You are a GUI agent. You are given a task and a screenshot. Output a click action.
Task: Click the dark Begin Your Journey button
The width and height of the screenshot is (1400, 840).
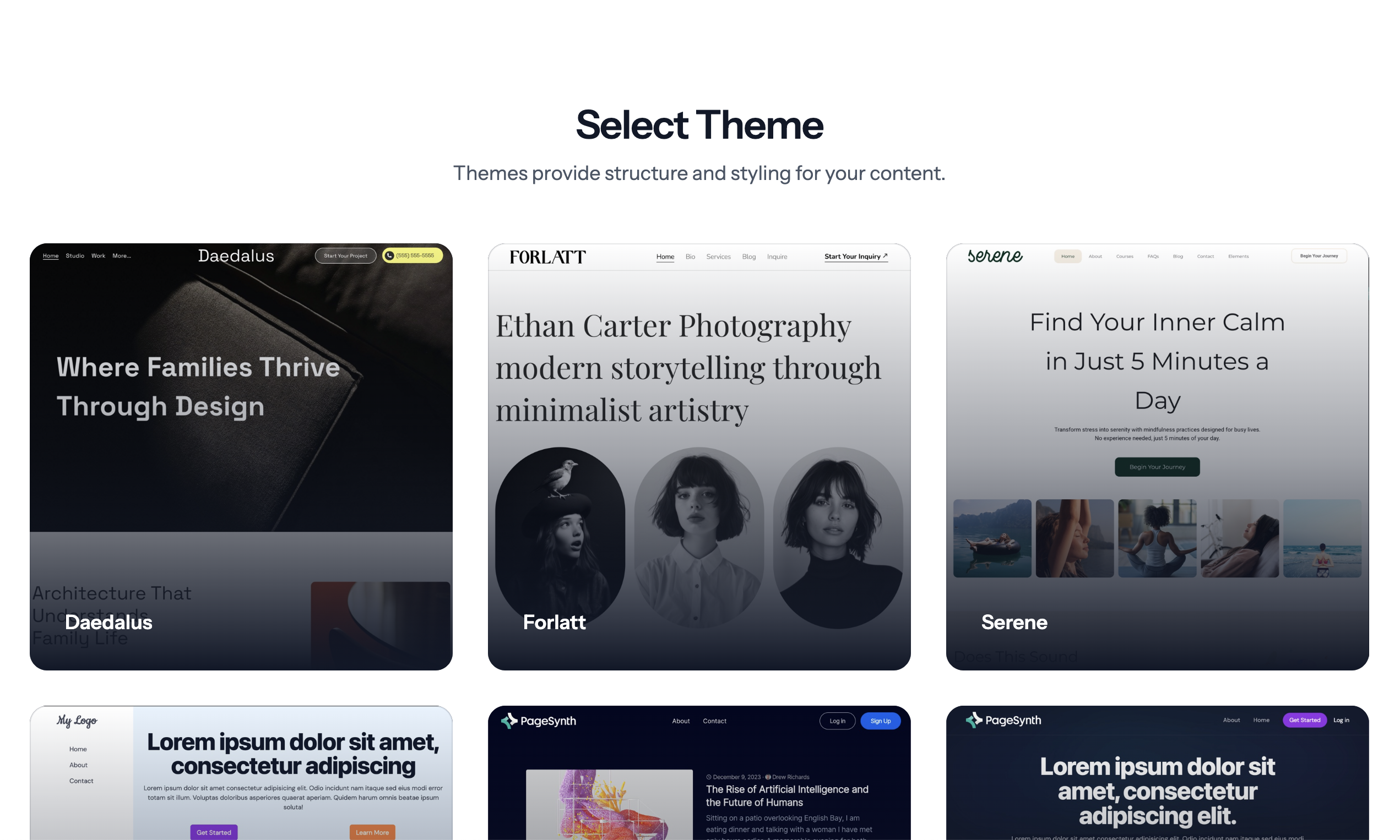[1157, 467]
